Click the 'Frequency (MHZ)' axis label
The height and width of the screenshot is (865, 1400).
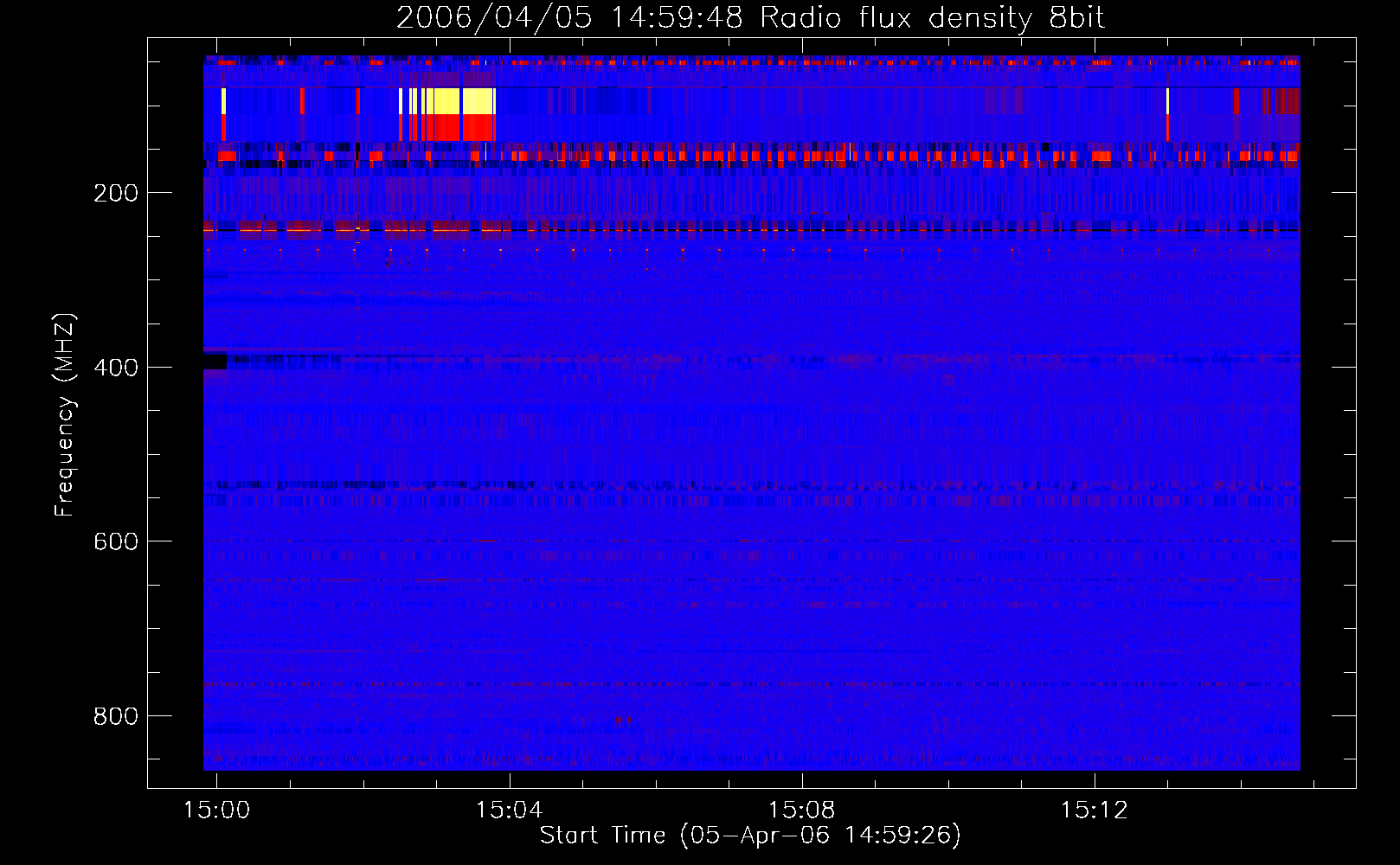coord(65,415)
